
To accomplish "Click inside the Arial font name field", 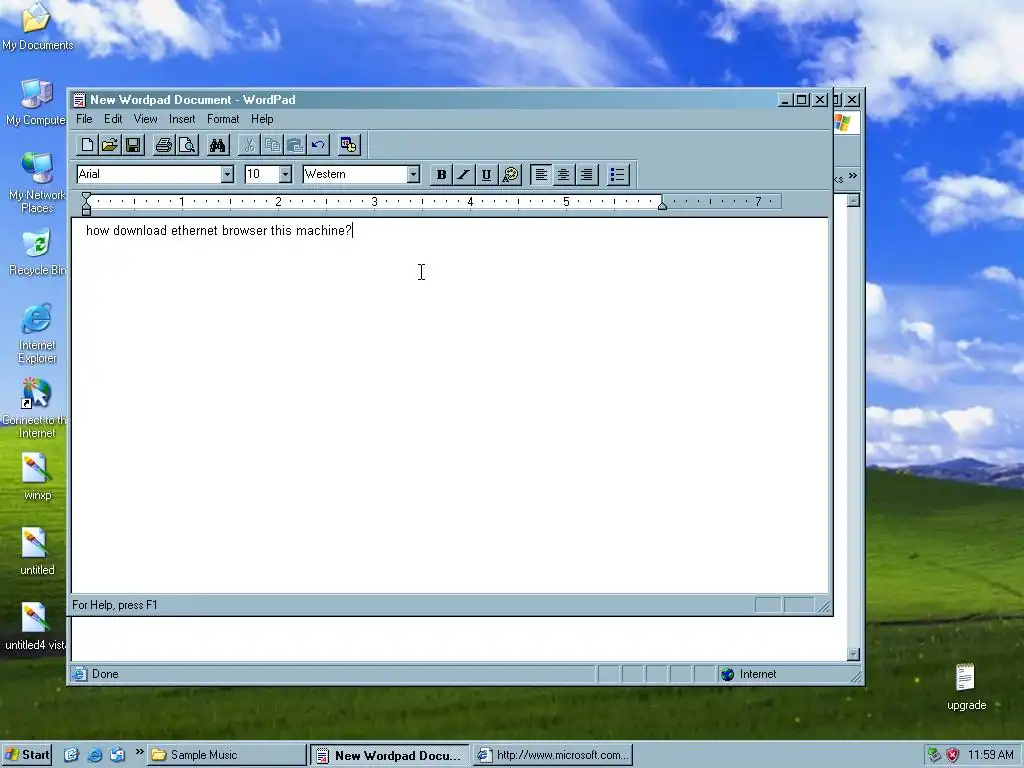I will [149, 174].
